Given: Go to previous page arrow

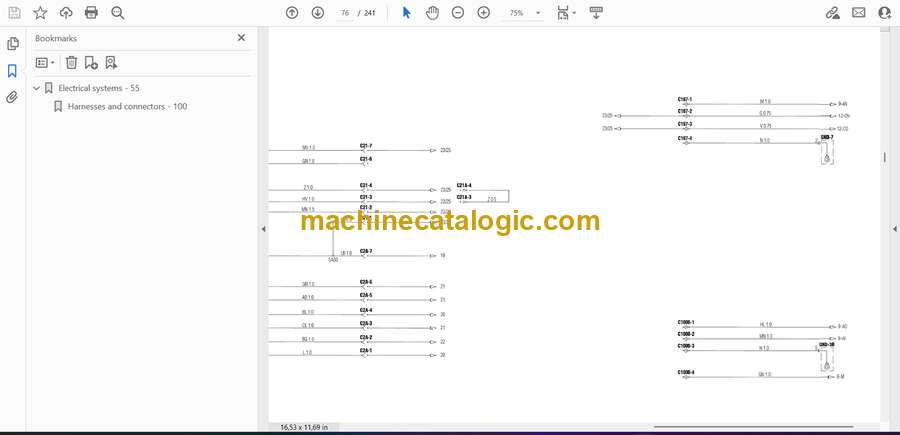Looking at the screenshot, I should click(x=292, y=13).
